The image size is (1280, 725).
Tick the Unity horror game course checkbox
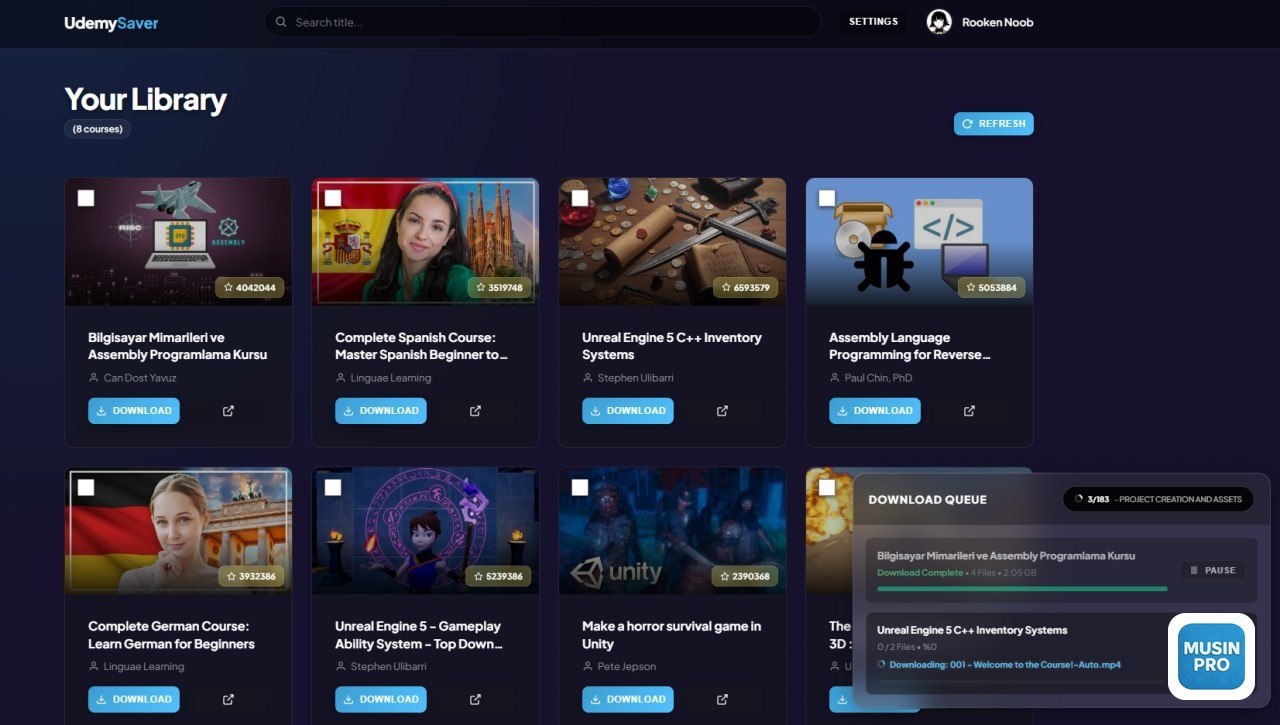[580, 487]
